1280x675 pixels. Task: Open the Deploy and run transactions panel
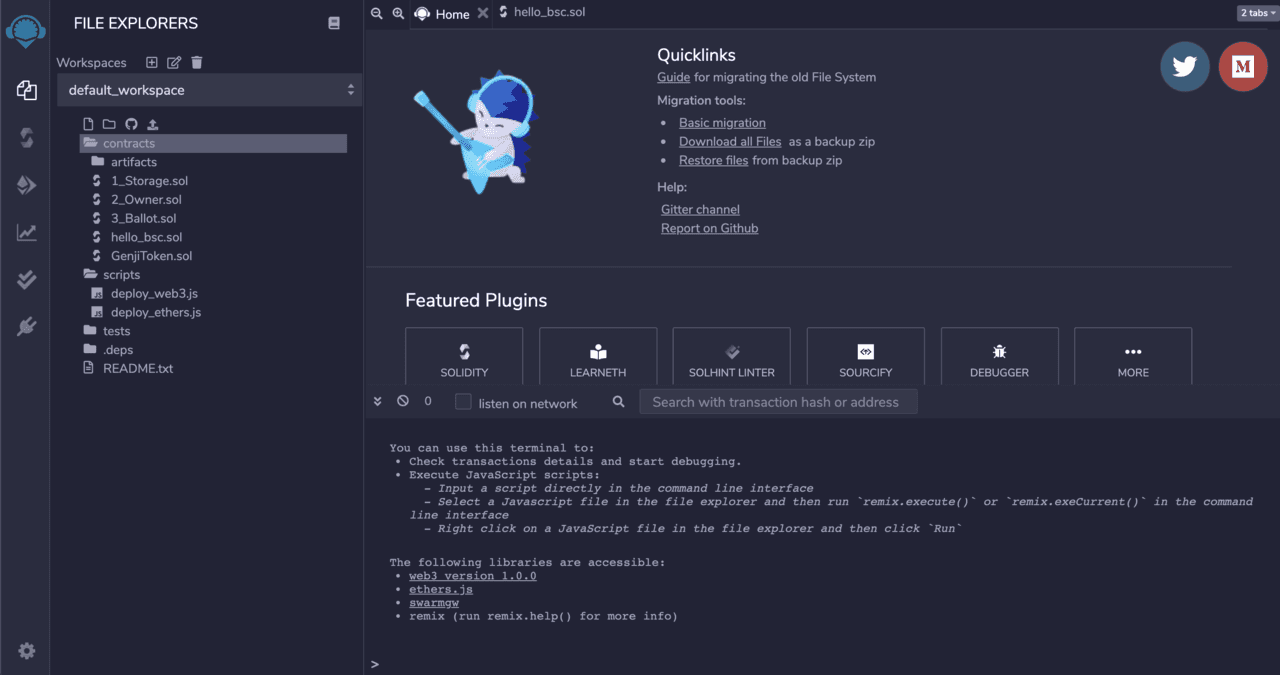click(26, 185)
